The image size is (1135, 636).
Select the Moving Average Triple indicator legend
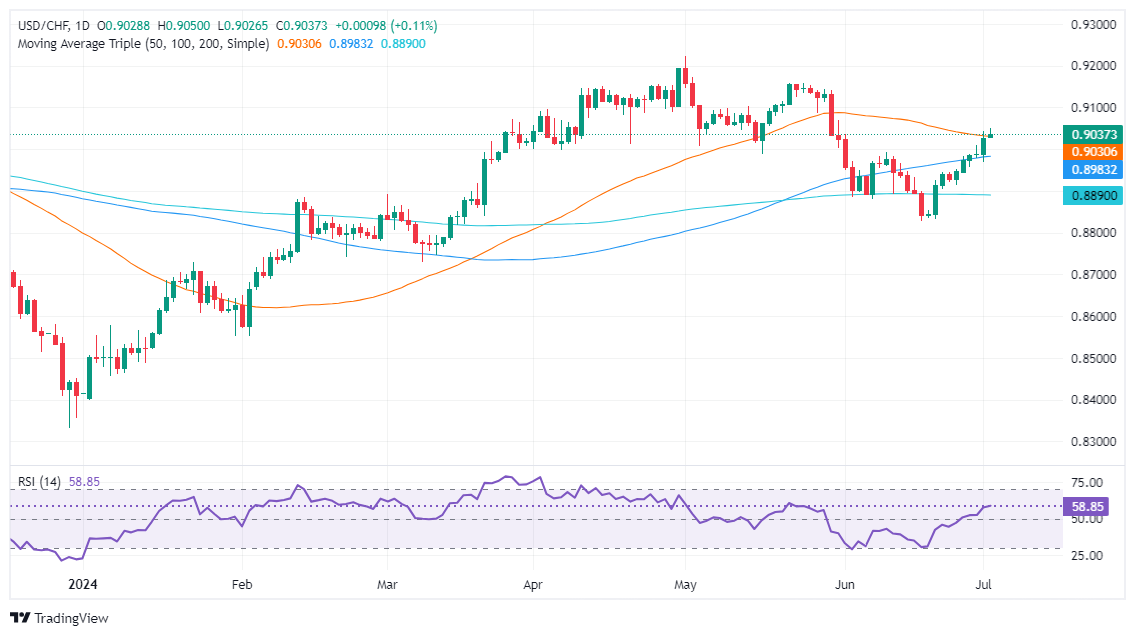[x=143, y=44]
